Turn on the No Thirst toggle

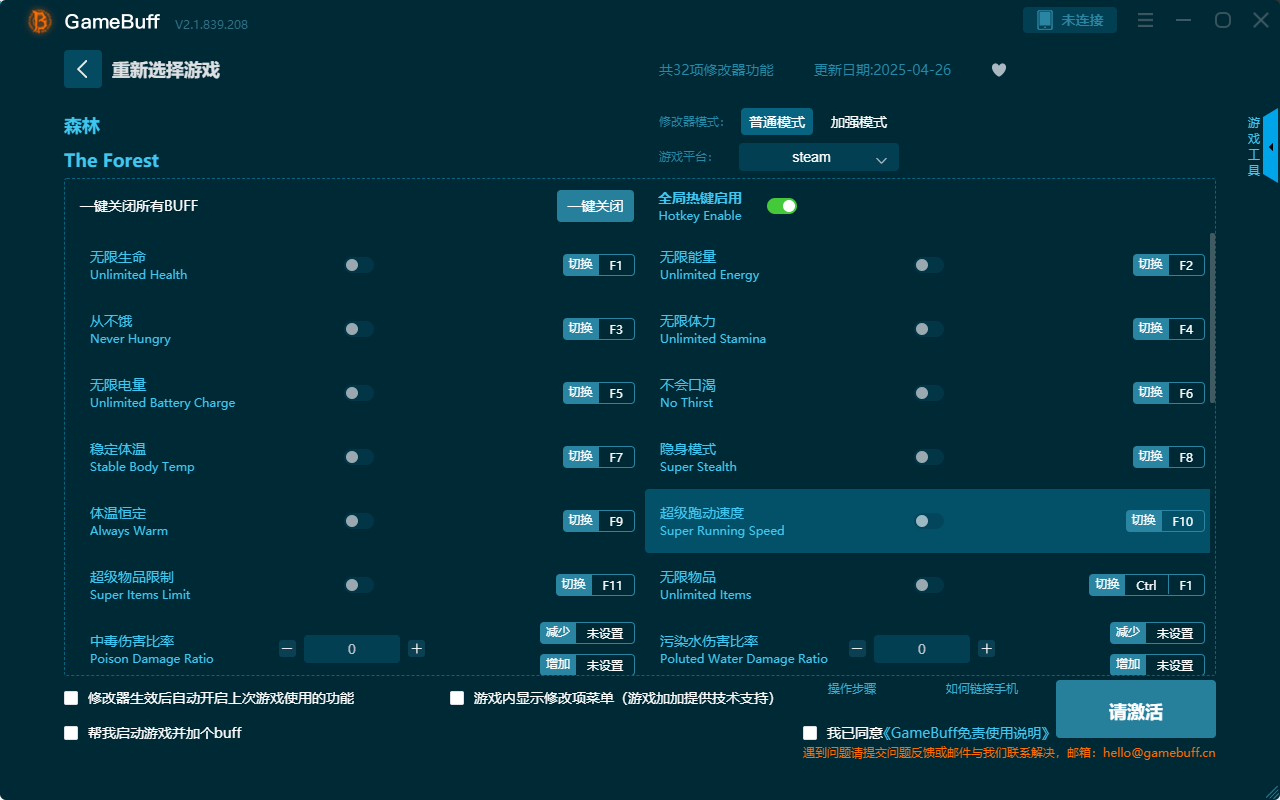coord(928,393)
